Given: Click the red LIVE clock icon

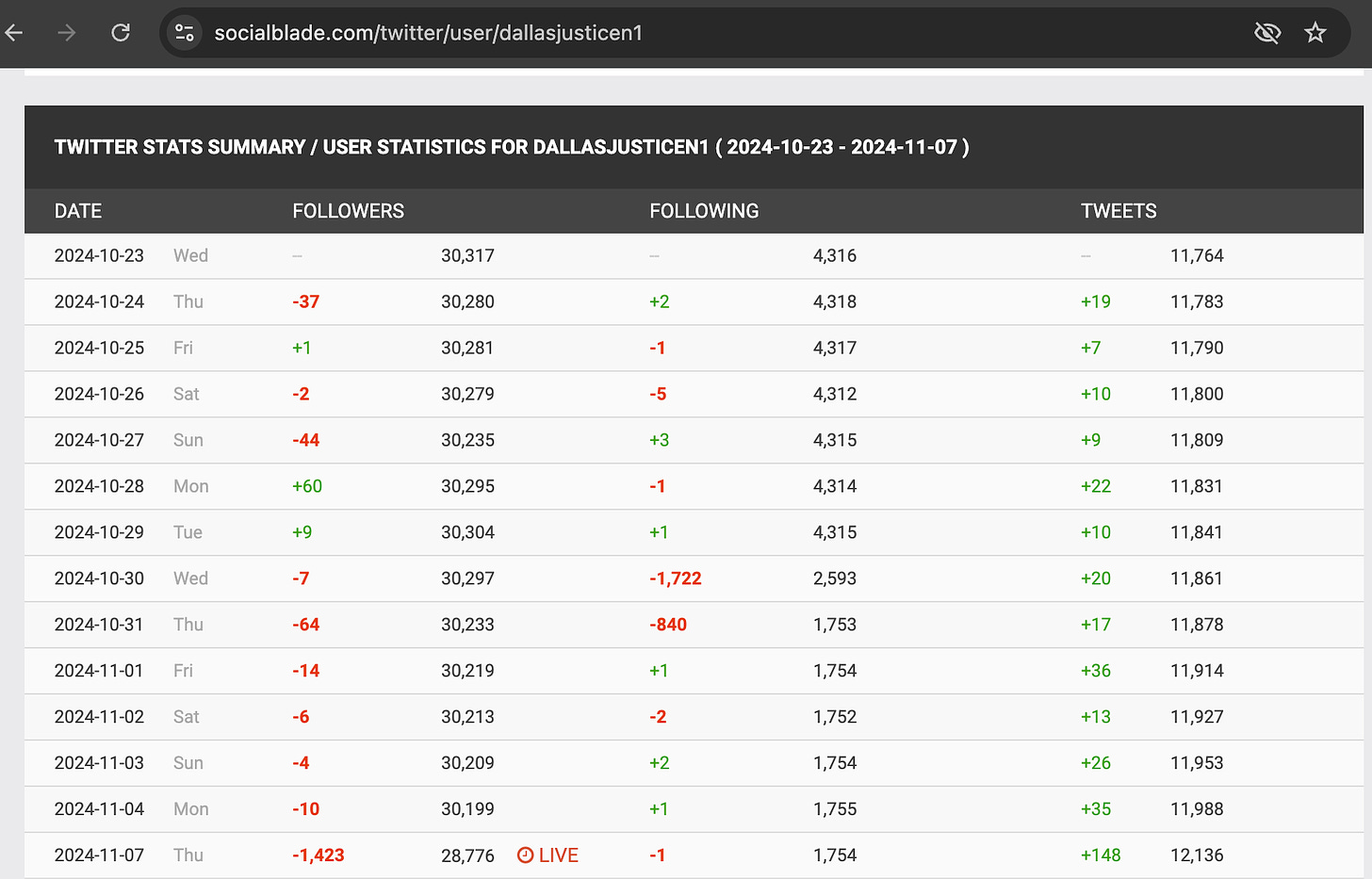Looking at the screenshot, I should coord(526,855).
